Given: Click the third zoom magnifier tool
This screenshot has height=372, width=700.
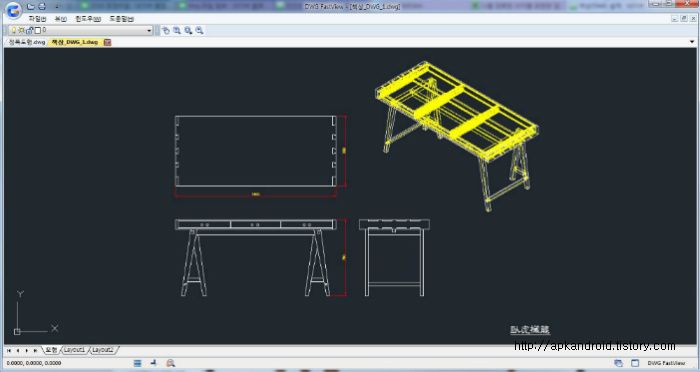Looking at the screenshot, I should [x=188, y=30].
